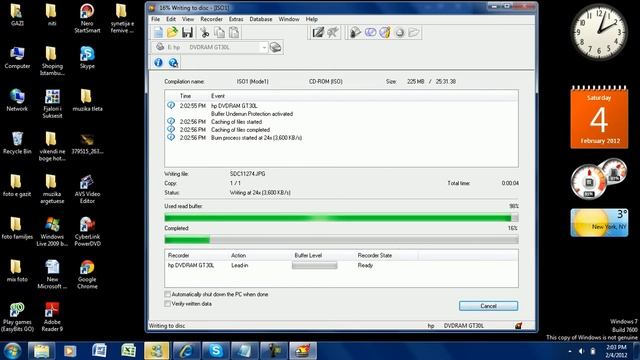Check the 'Verify written data' checkbox

[167, 304]
